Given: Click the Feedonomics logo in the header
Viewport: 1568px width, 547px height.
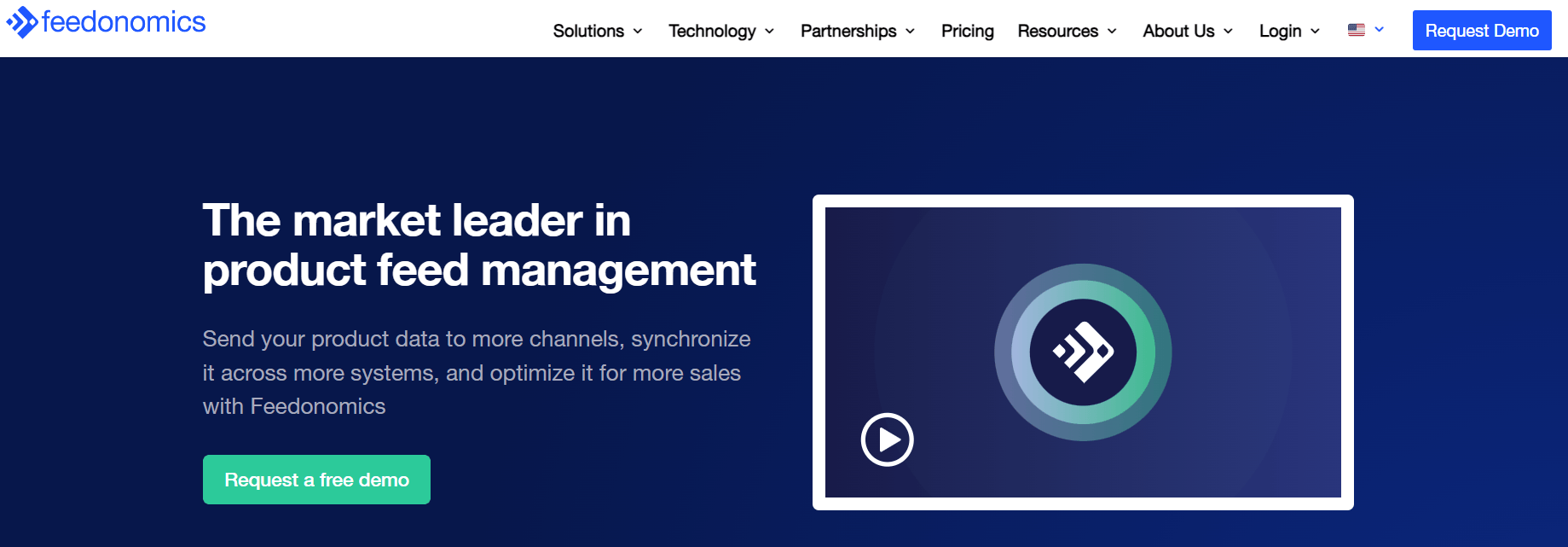Looking at the screenshot, I should click(x=106, y=22).
